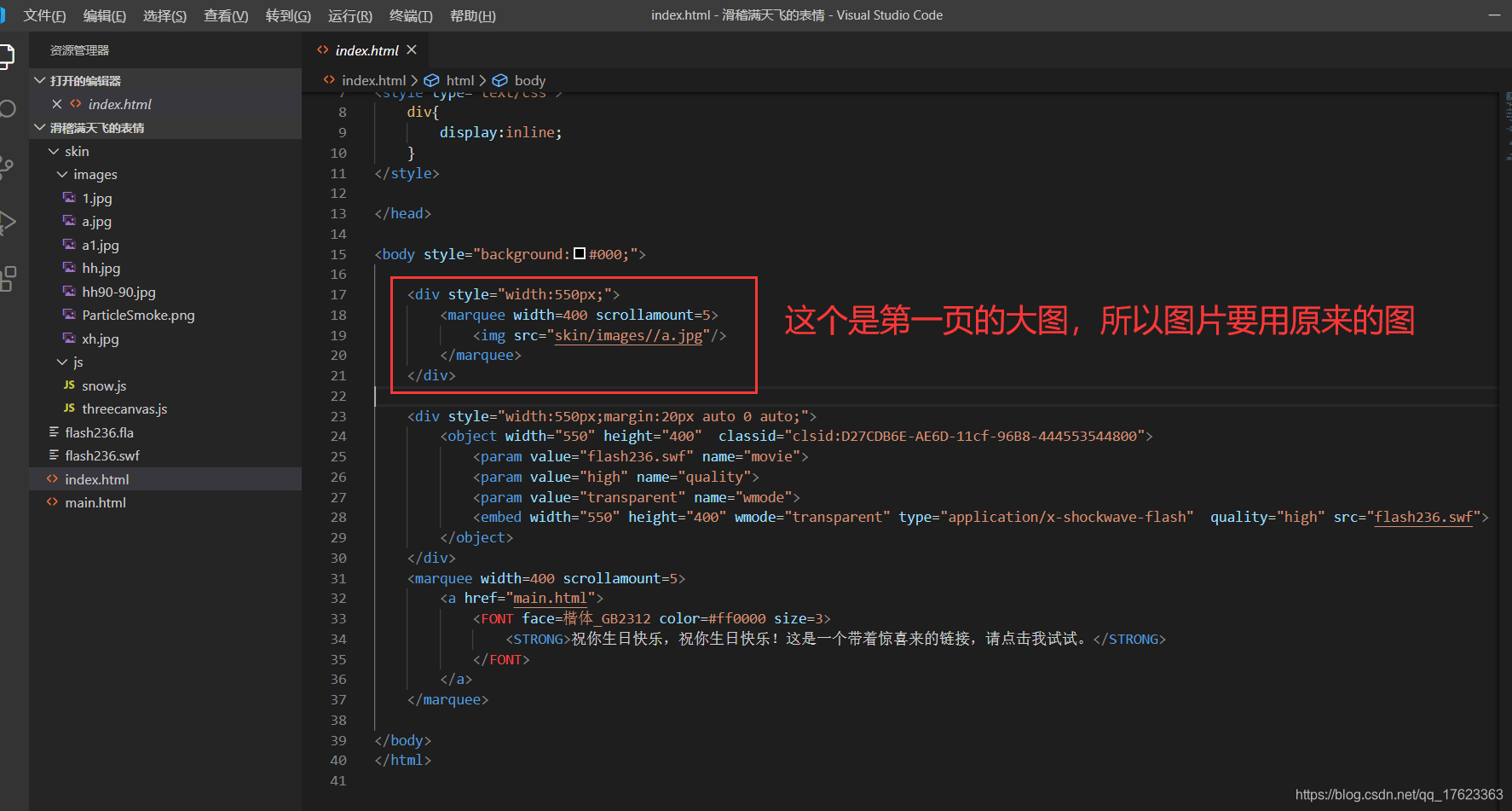Follow the skin/images//a.jpg link

(x=628, y=335)
